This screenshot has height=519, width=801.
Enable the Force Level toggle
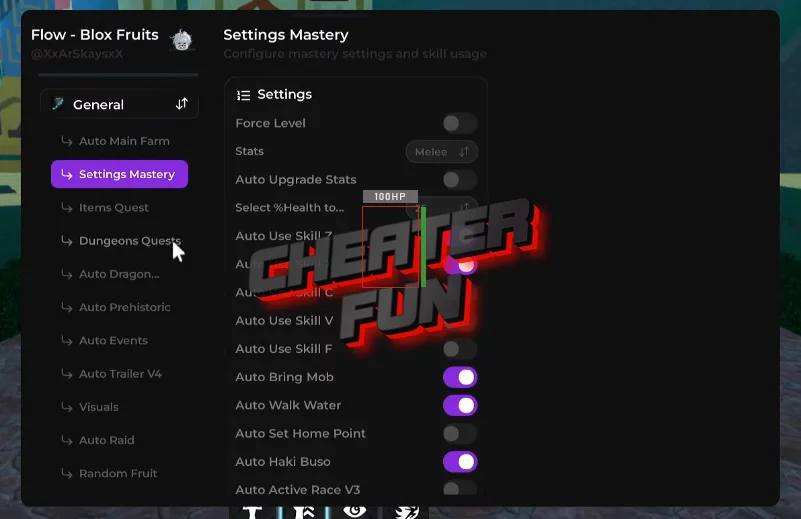[x=460, y=123]
